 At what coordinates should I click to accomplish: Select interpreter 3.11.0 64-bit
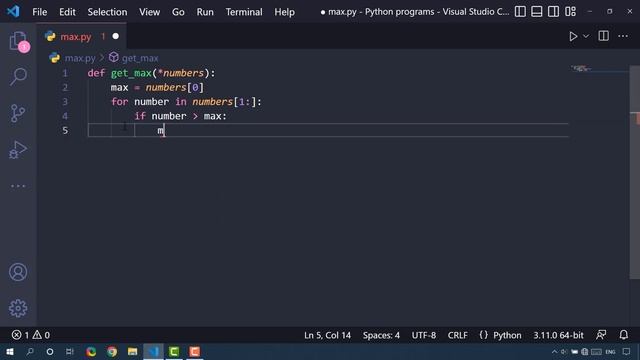click(x=558, y=335)
